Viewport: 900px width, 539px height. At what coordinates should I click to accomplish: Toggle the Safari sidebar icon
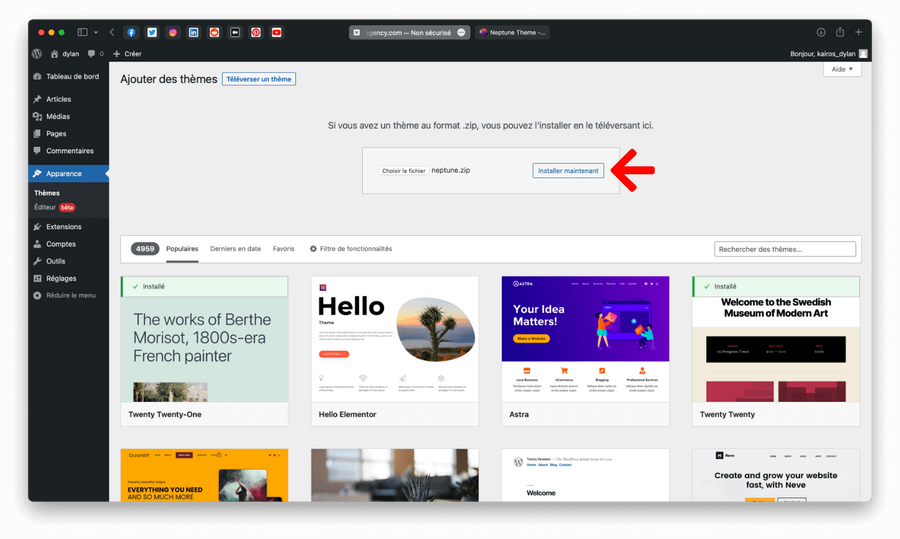coord(83,33)
